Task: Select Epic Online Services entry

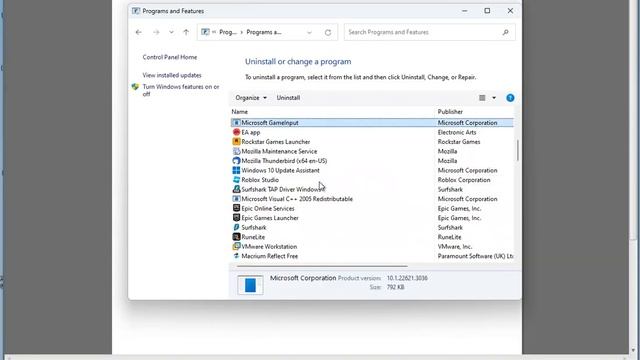Action: pyautogui.click(x=268, y=208)
